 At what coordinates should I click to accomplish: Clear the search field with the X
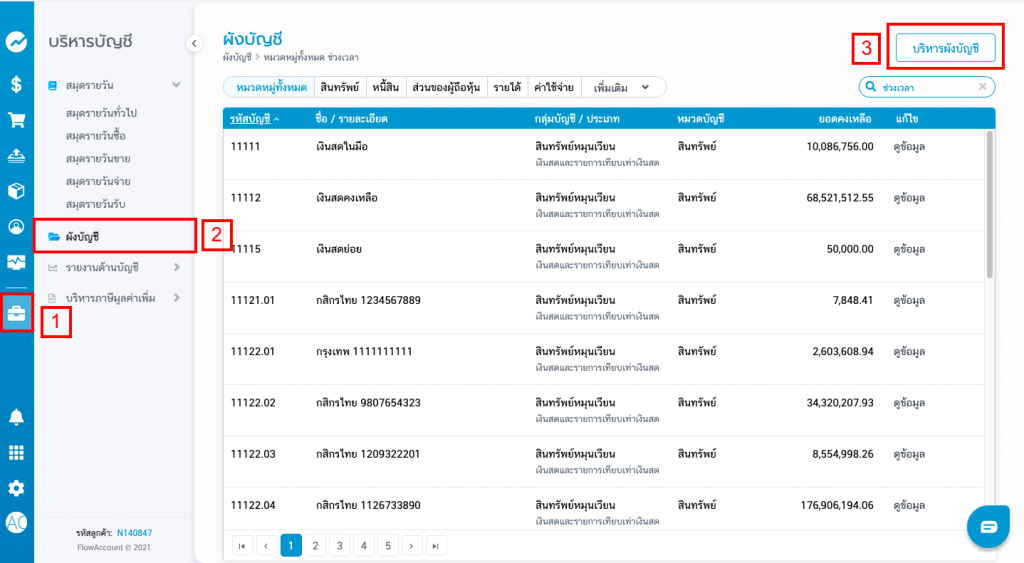[982, 87]
